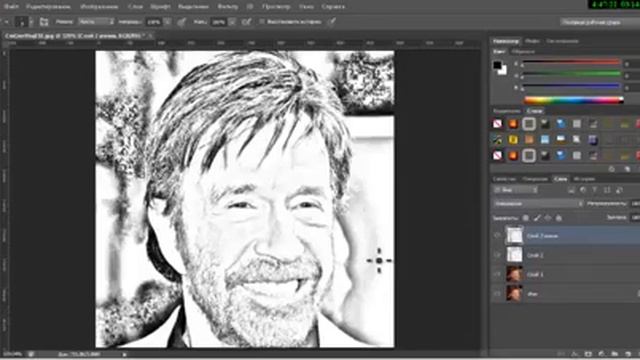The image size is (640, 360).
Task: Open the layer filter kind dropdown
Action: 516,190
